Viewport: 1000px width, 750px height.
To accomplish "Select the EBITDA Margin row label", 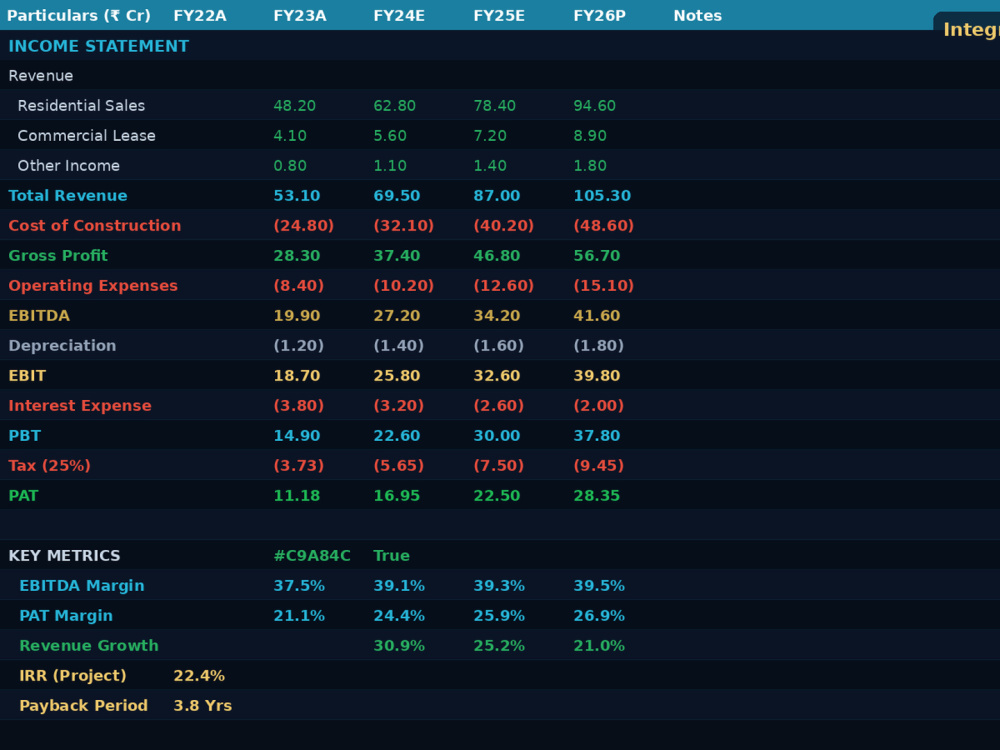I will [x=82, y=585].
